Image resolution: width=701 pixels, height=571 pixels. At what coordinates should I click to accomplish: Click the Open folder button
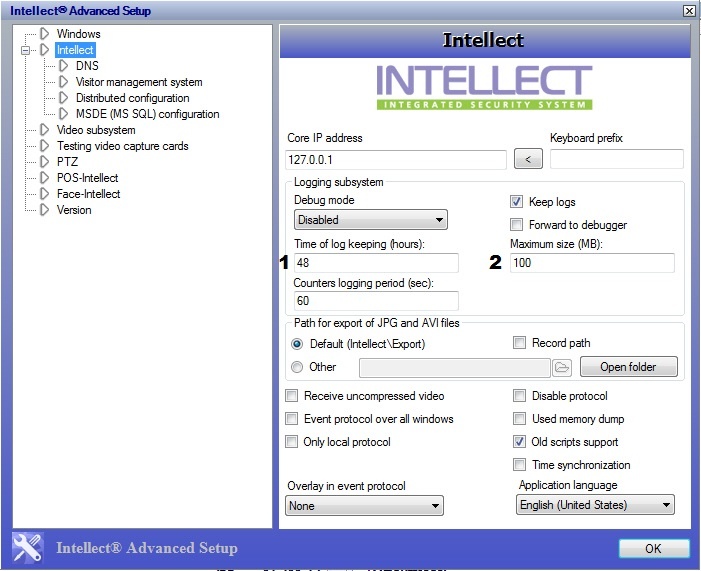point(628,367)
